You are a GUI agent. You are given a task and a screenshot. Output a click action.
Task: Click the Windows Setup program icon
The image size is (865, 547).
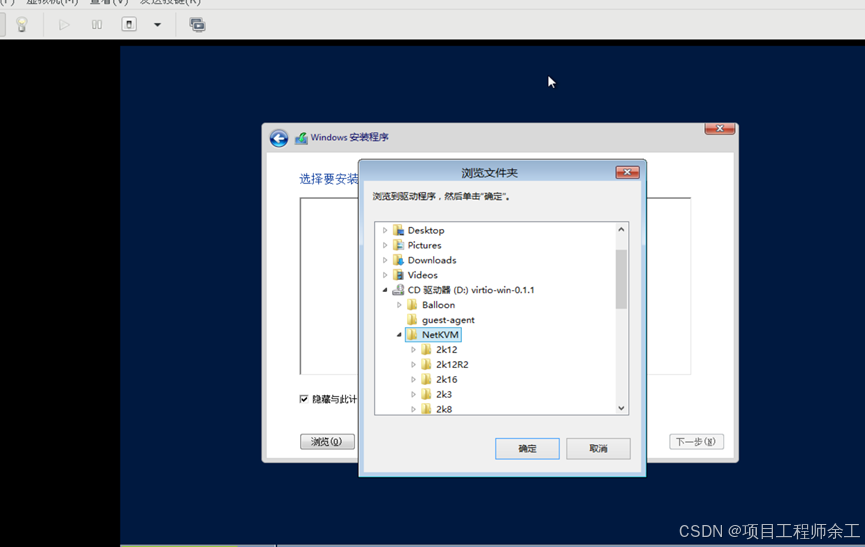[301, 138]
